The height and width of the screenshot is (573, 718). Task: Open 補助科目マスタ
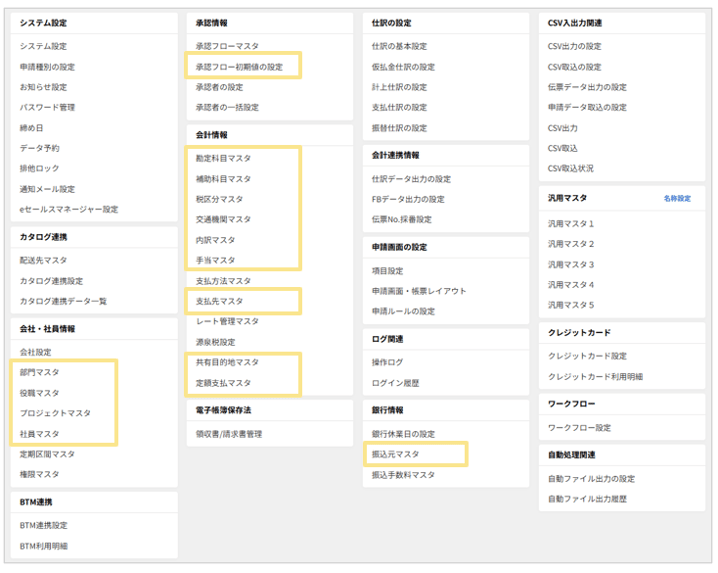coord(223,179)
